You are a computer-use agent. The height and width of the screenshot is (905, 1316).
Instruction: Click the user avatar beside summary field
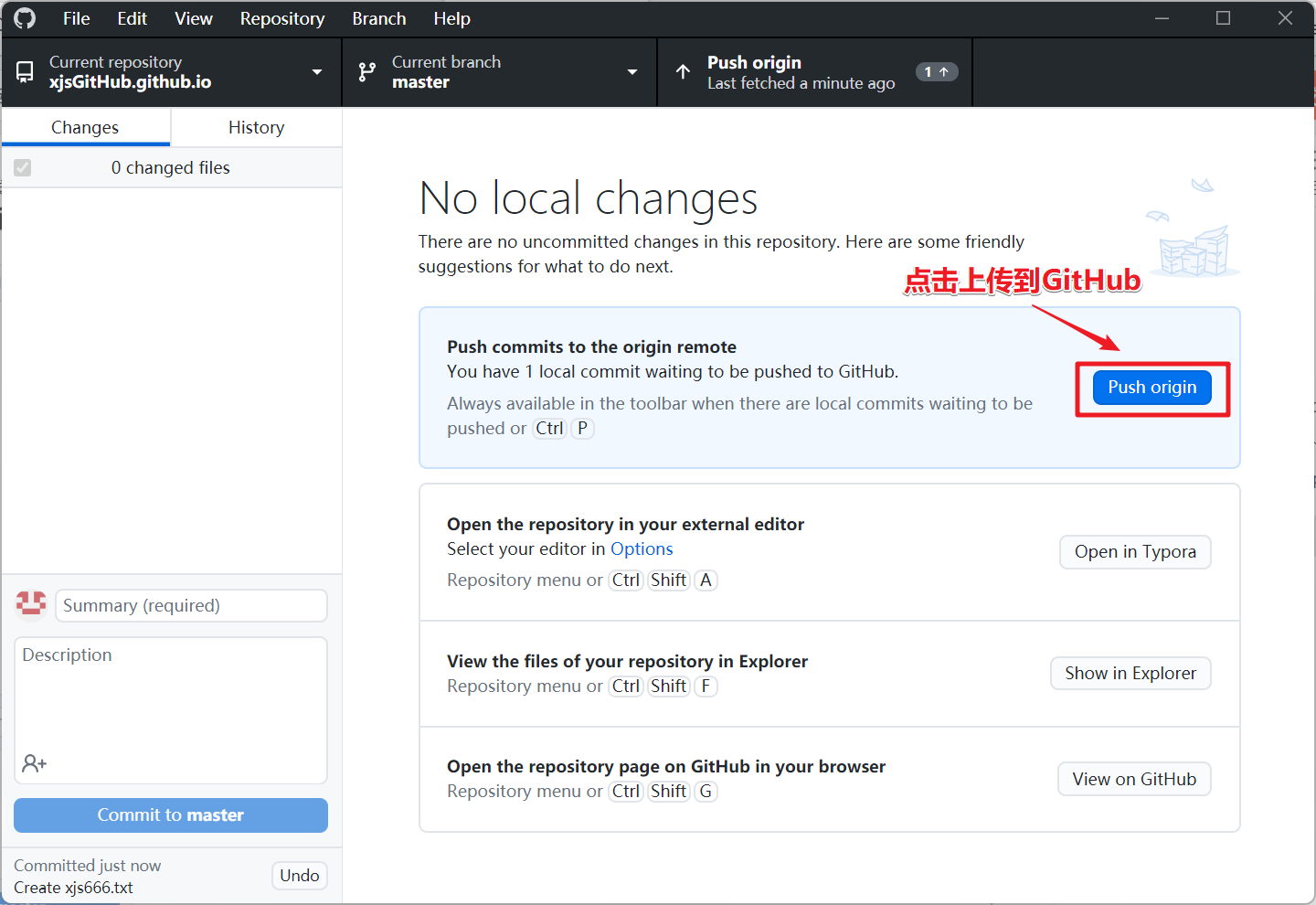tap(31, 604)
